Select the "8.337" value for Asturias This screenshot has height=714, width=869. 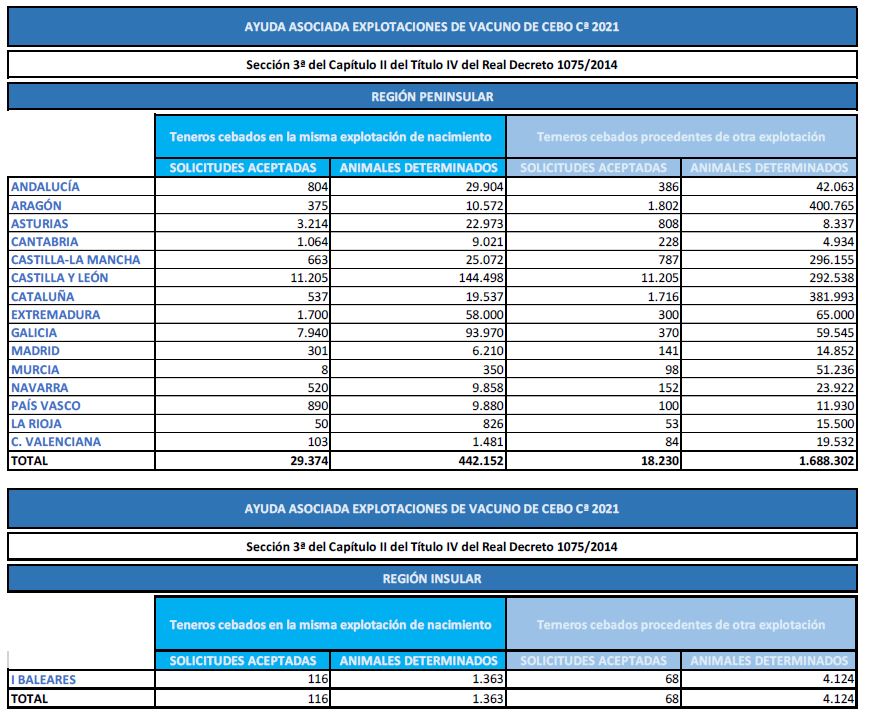pyautogui.click(x=839, y=224)
